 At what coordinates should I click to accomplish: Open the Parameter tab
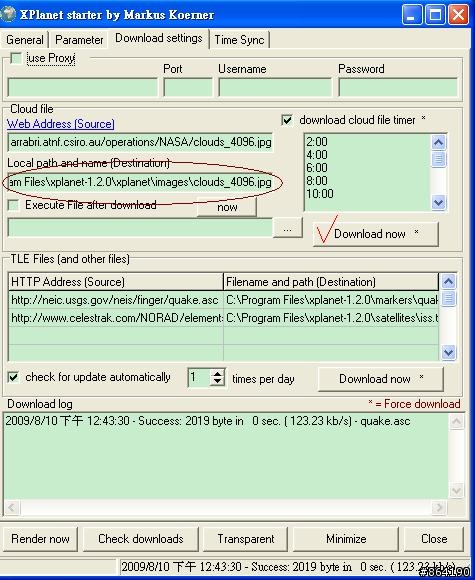point(79,40)
